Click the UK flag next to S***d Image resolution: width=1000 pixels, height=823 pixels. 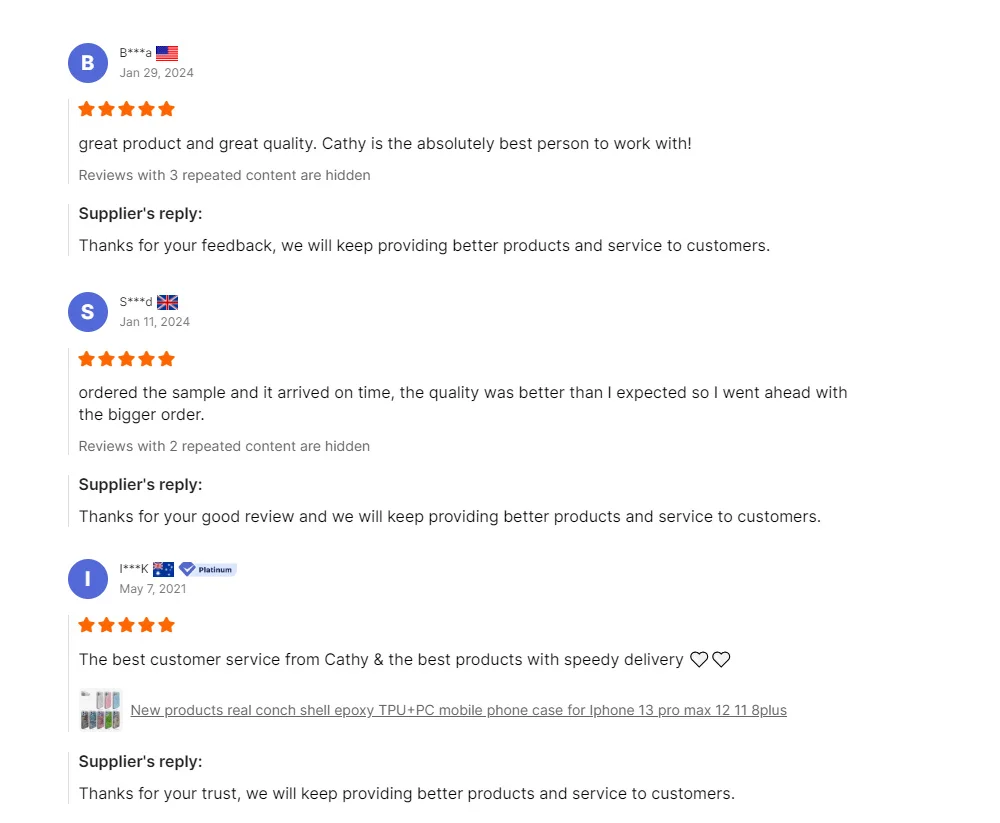167,302
